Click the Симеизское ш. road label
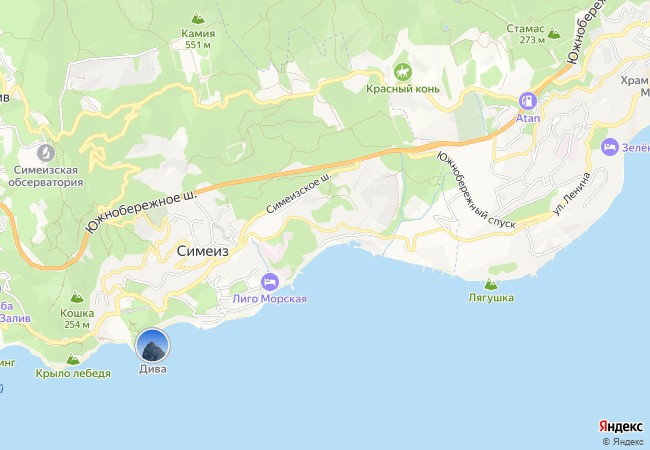Viewport: 650px width, 450px height. click(299, 193)
